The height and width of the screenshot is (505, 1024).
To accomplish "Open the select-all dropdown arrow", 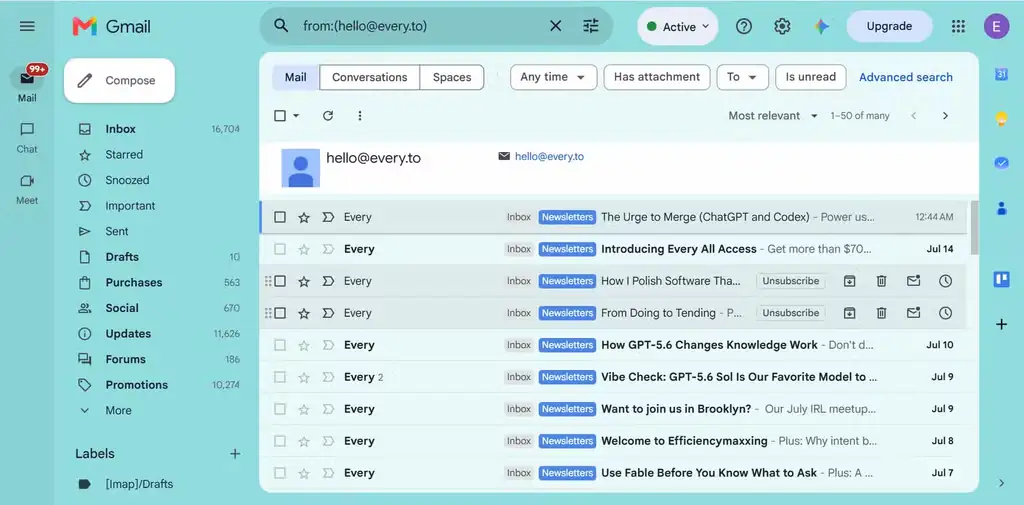I will (x=296, y=116).
